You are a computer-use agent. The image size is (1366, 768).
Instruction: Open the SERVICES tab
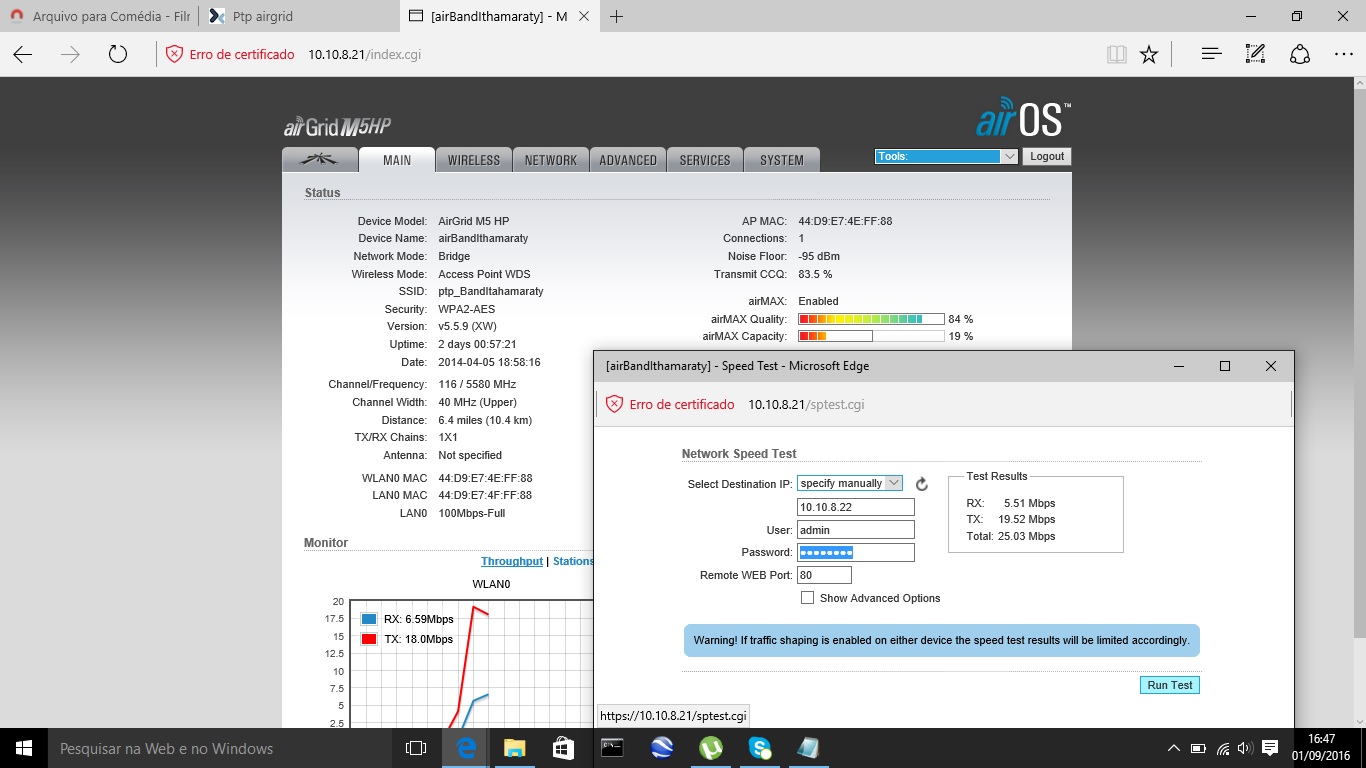[705, 160]
